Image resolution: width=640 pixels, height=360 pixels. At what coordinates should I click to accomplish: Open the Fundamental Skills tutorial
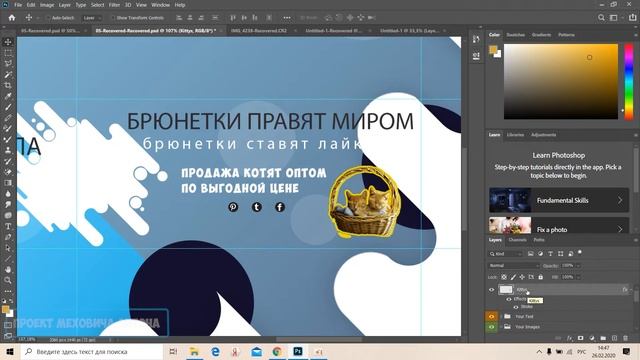(x=559, y=200)
